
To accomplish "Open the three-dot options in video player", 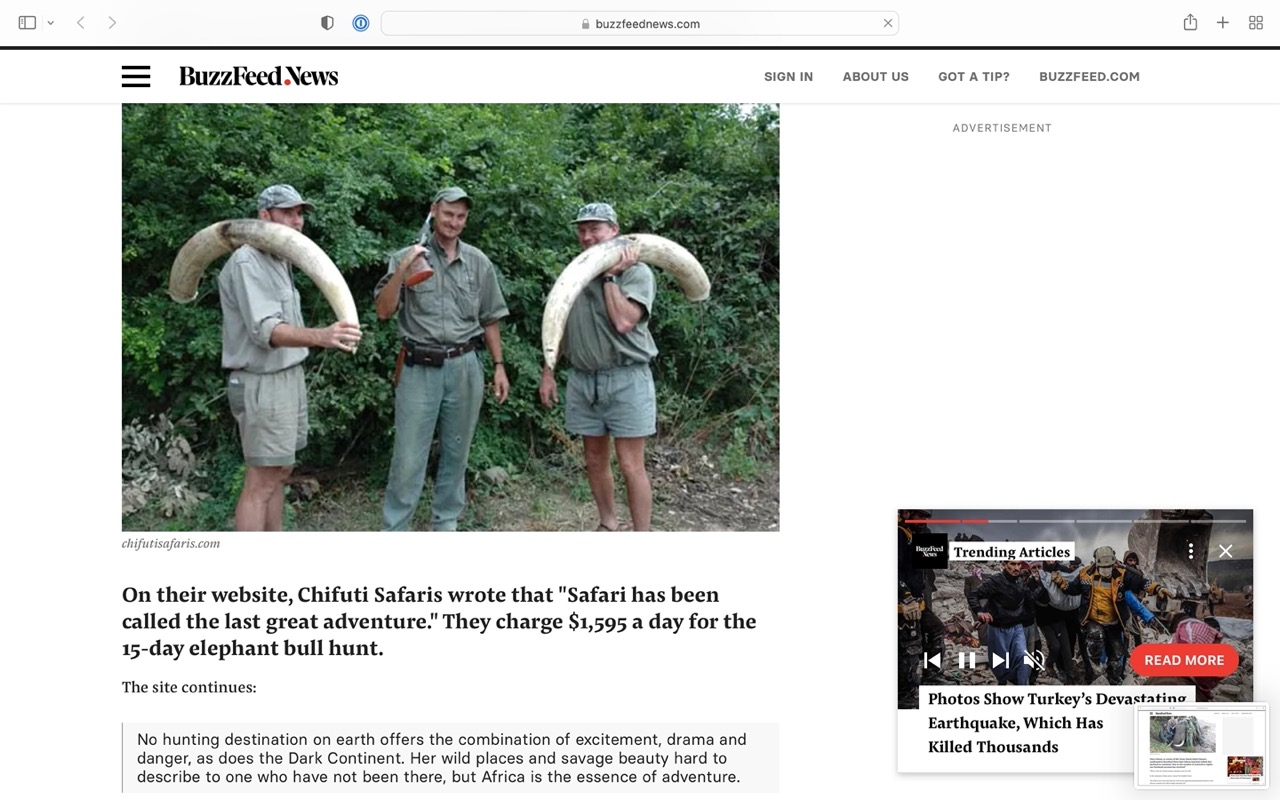I will (x=1190, y=551).
